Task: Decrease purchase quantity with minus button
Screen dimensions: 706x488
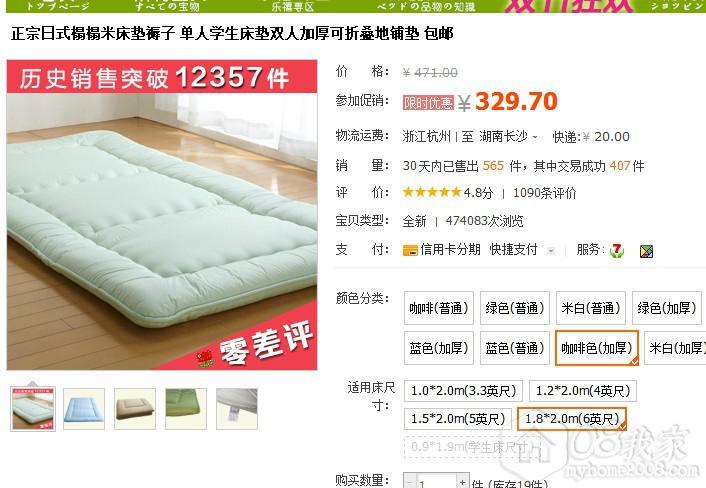Action: point(410,482)
